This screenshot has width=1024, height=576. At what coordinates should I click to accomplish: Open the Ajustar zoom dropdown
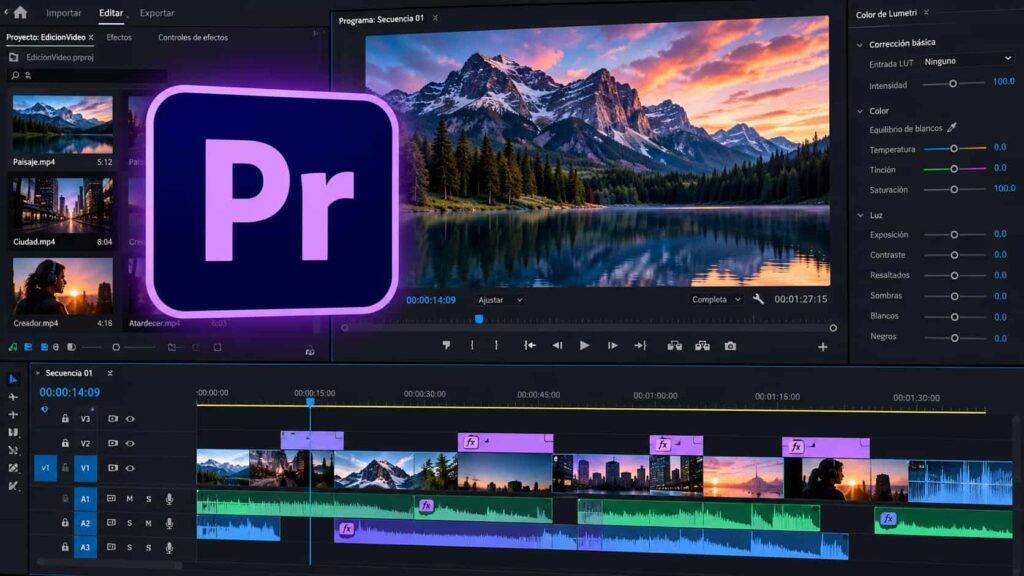[500, 300]
